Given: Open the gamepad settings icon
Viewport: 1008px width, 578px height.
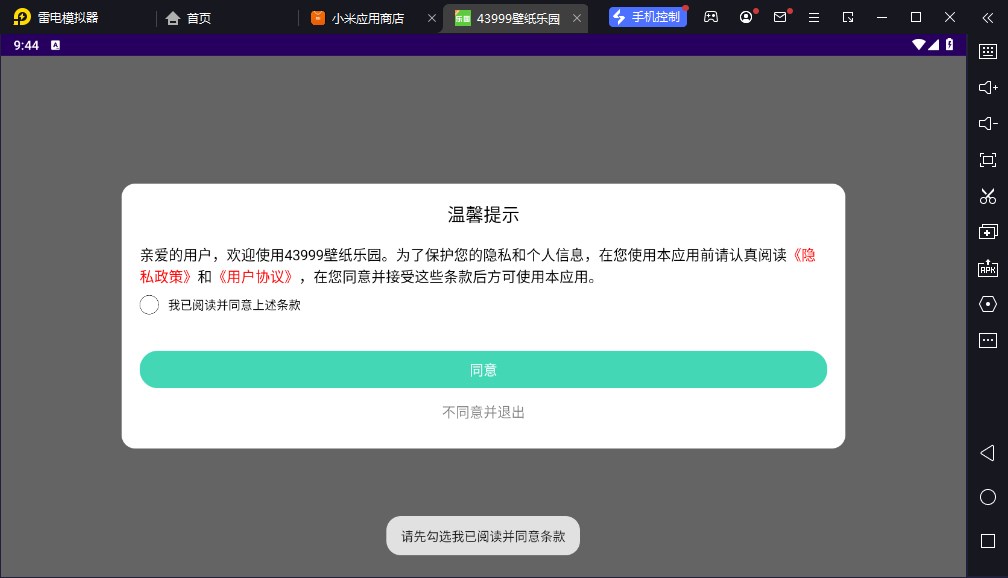Looking at the screenshot, I should tap(711, 17).
